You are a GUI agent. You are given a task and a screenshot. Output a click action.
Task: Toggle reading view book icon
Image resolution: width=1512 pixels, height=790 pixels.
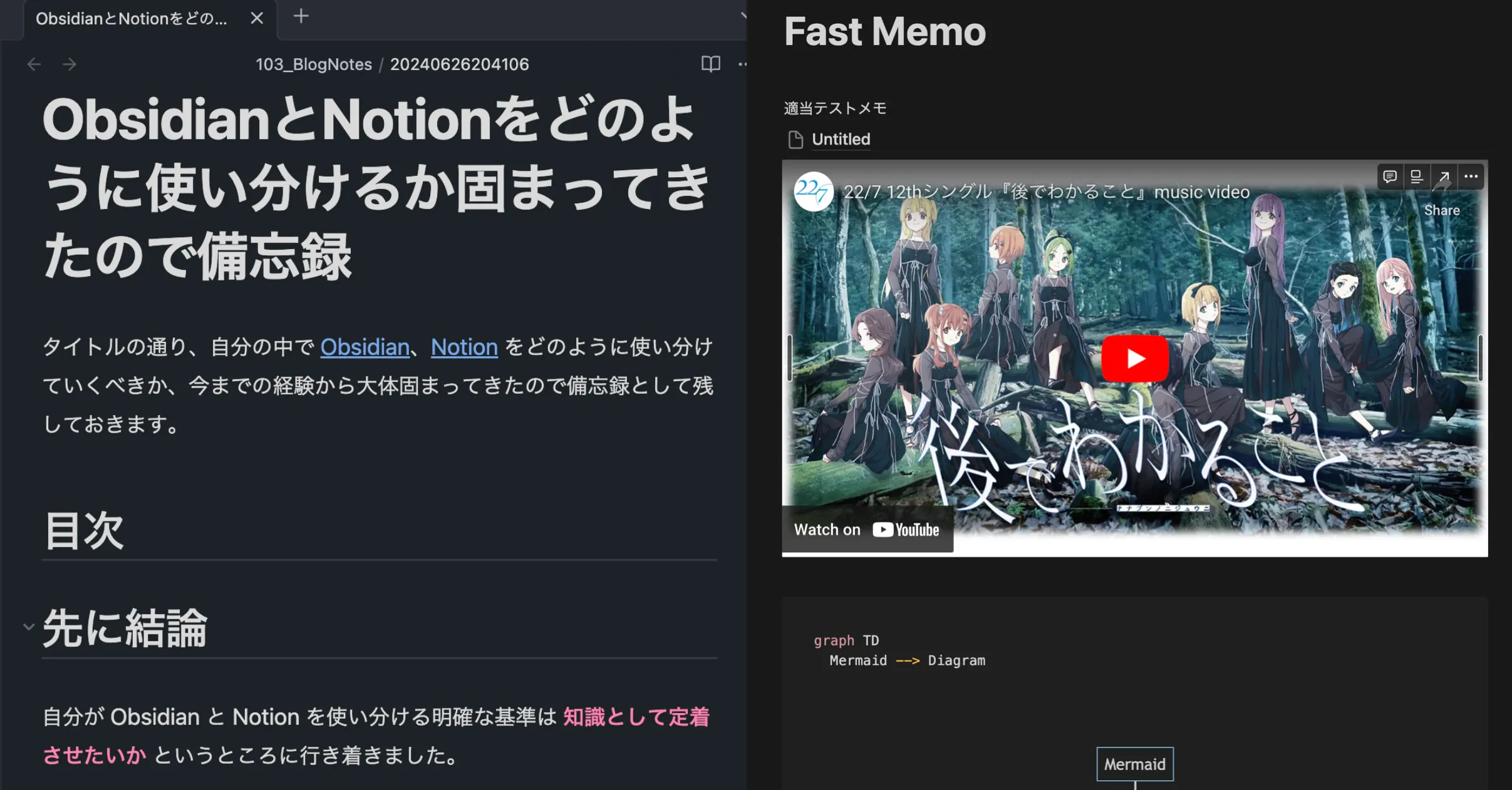tap(711, 64)
